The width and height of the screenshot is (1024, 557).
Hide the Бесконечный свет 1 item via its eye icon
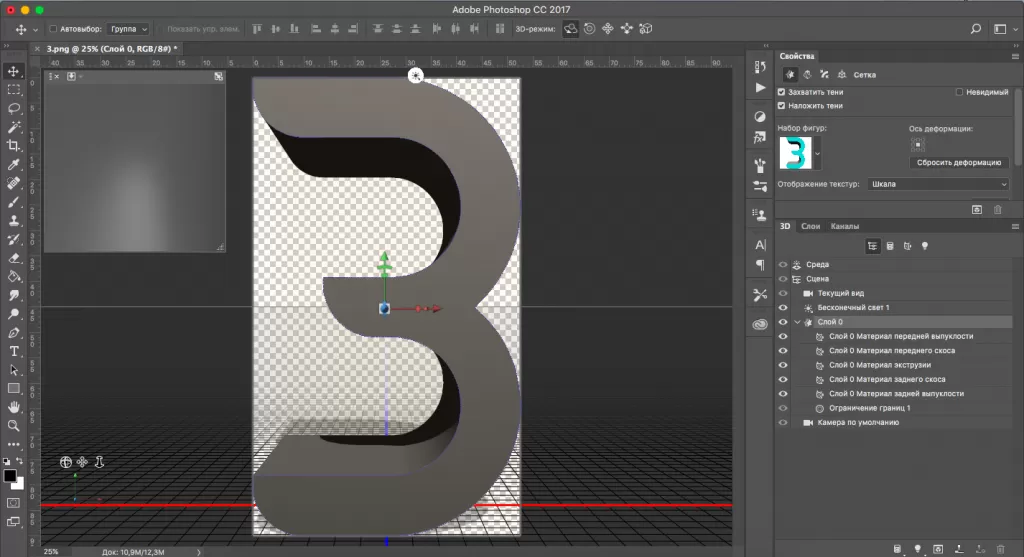[783, 308]
